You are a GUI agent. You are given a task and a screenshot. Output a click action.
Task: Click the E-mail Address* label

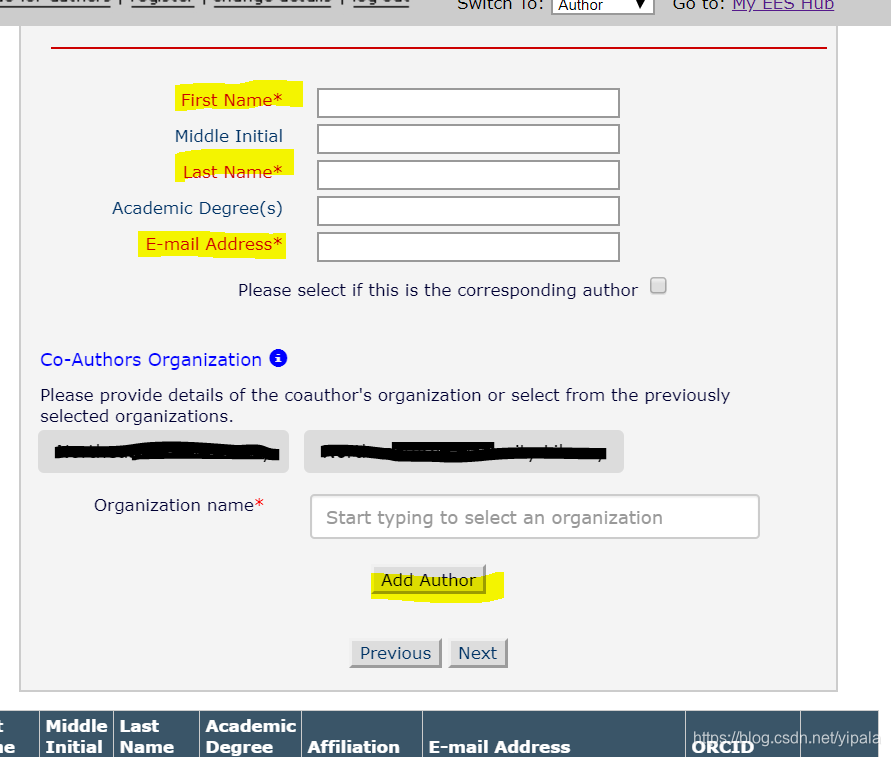pos(214,244)
